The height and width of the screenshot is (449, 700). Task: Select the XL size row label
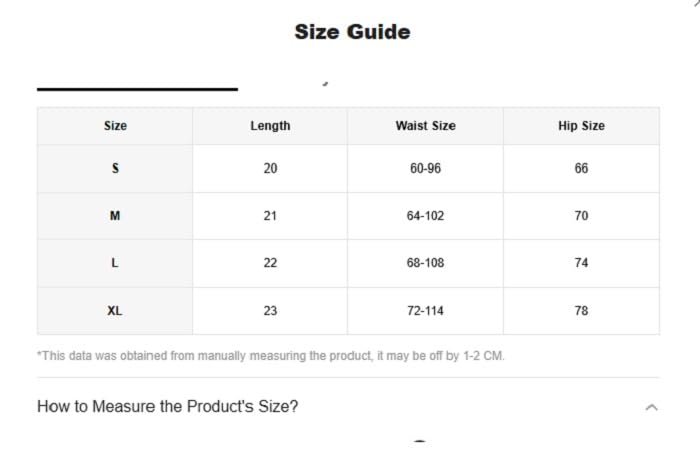coord(115,311)
